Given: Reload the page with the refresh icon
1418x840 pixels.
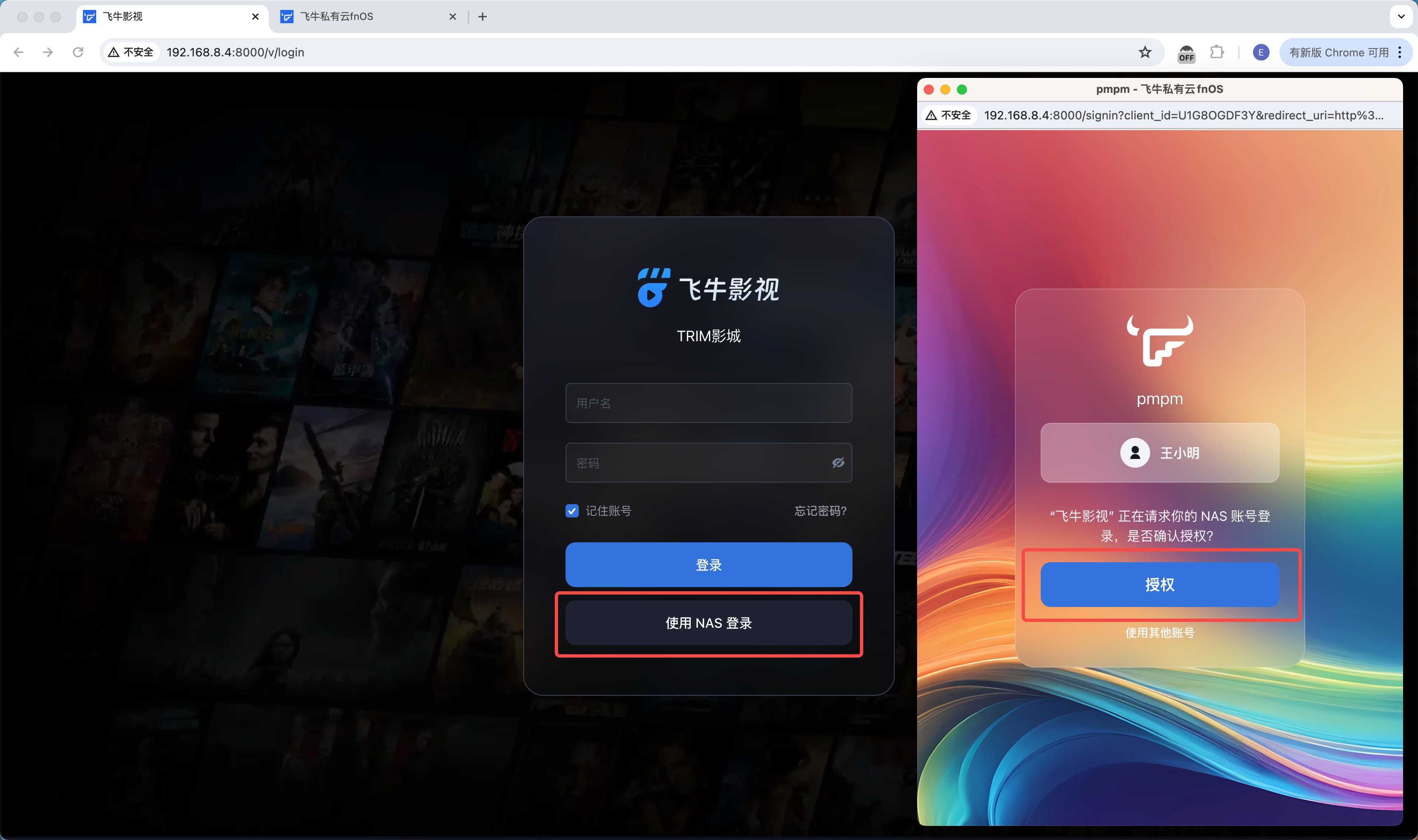Looking at the screenshot, I should [x=78, y=52].
